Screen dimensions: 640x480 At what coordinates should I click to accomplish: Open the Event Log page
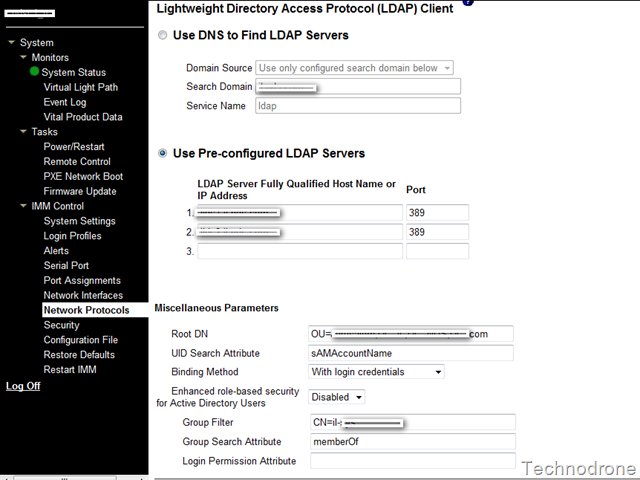(x=65, y=102)
